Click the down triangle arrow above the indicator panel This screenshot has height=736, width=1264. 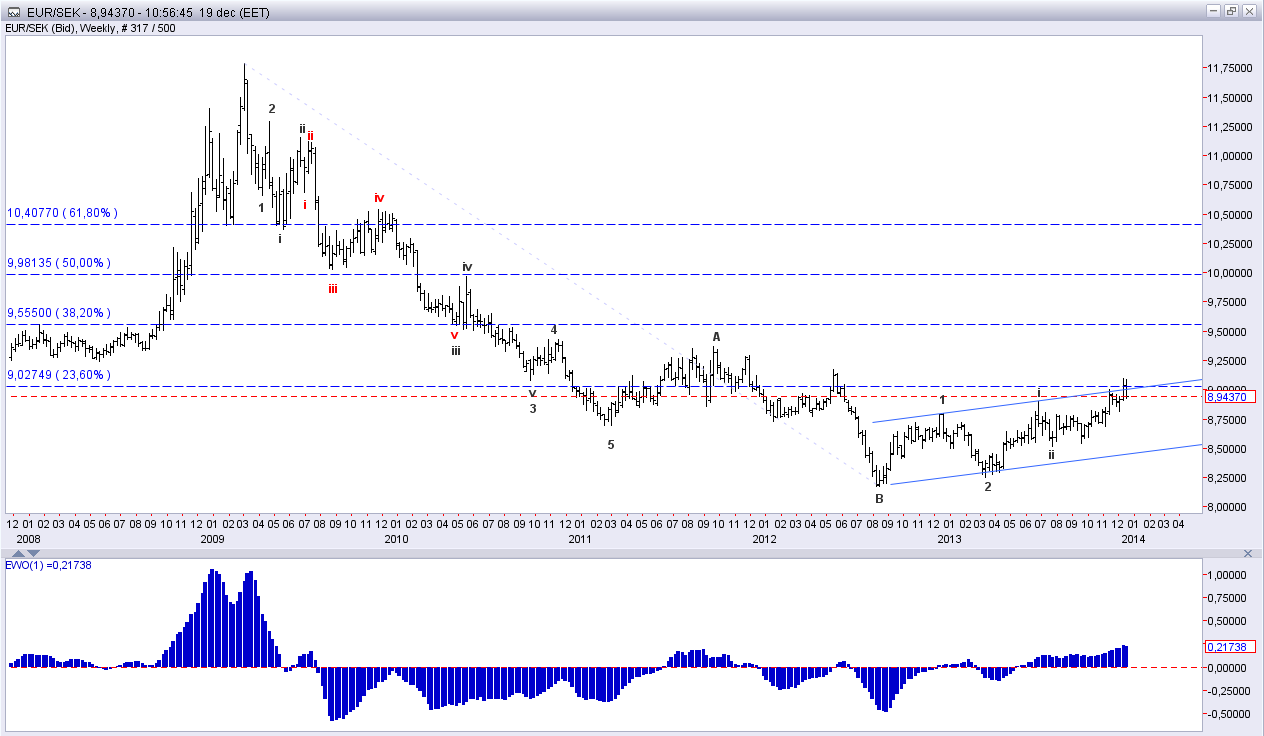tap(32, 552)
